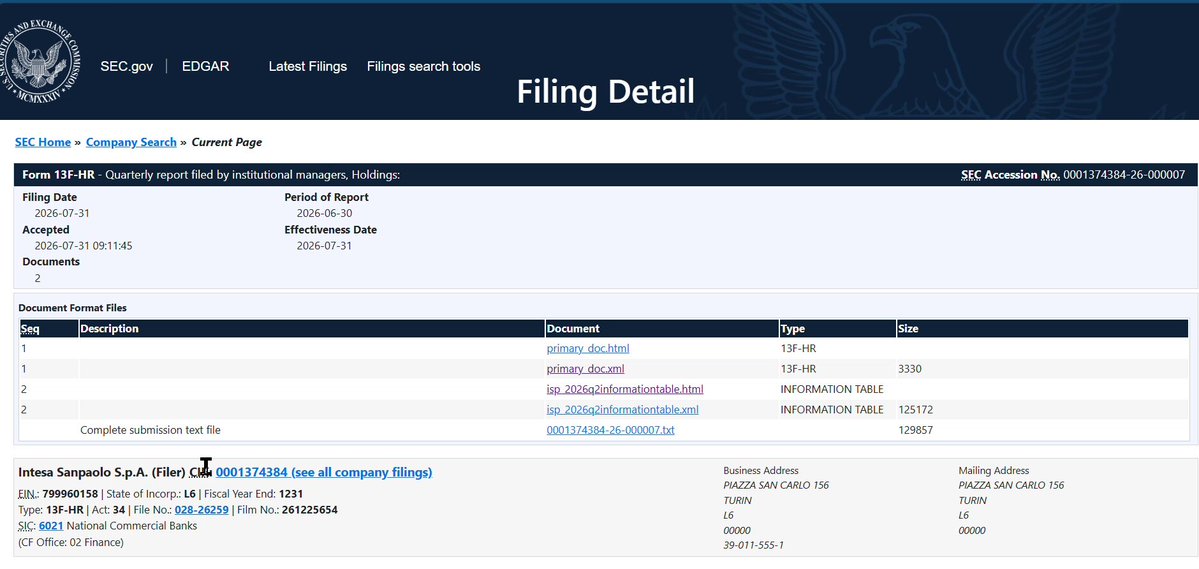
Task: Click the size value 3330
Action: (x=911, y=369)
